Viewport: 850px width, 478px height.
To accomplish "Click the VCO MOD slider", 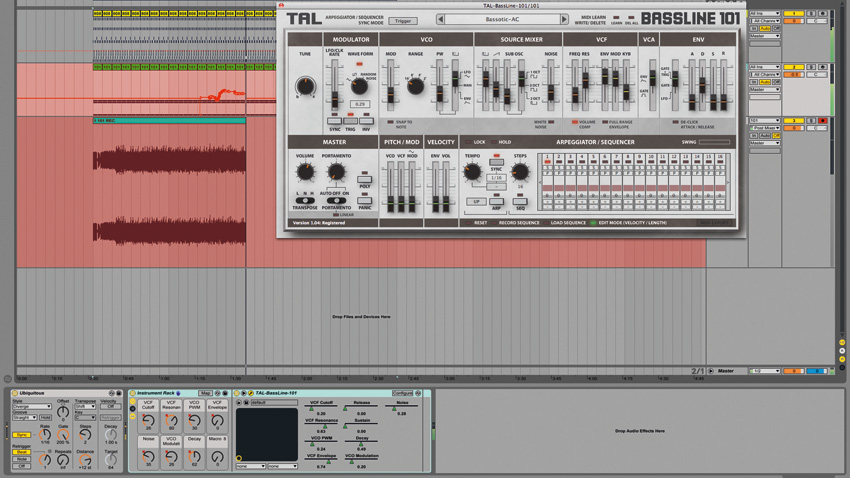I will pyautogui.click(x=390, y=84).
